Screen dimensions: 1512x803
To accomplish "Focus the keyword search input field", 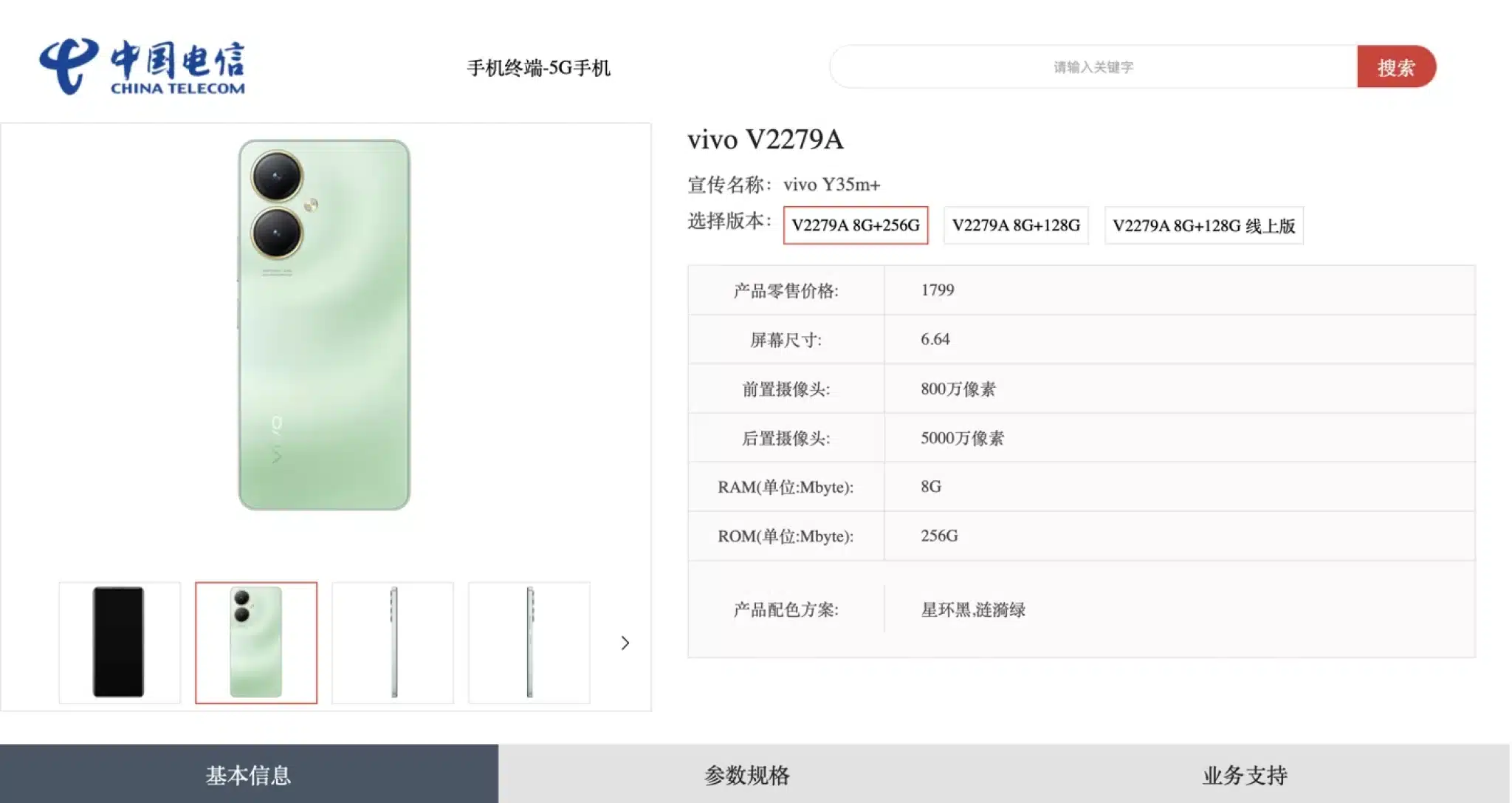I will coord(1093,67).
